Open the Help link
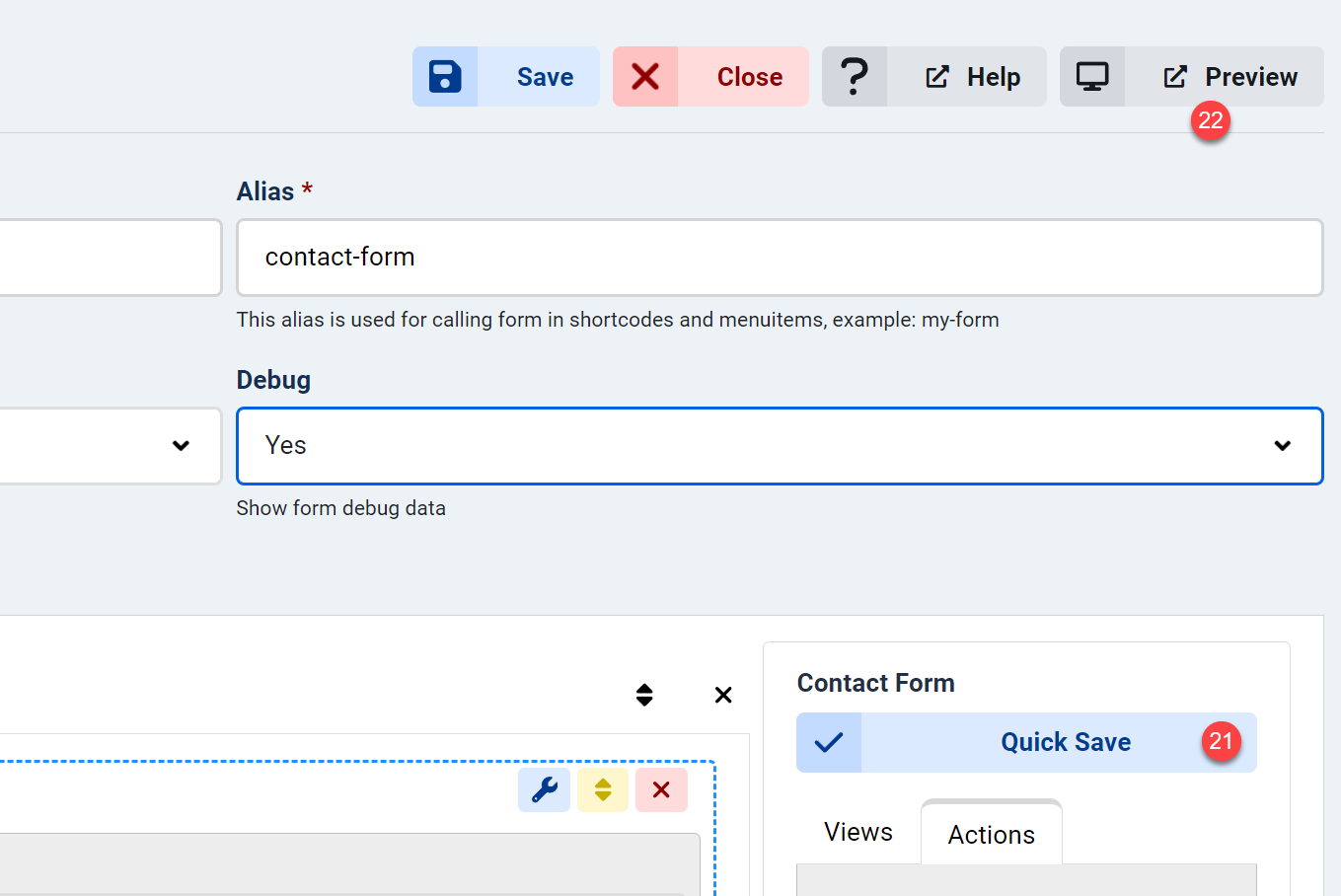The width and height of the screenshot is (1341, 896). point(972,77)
